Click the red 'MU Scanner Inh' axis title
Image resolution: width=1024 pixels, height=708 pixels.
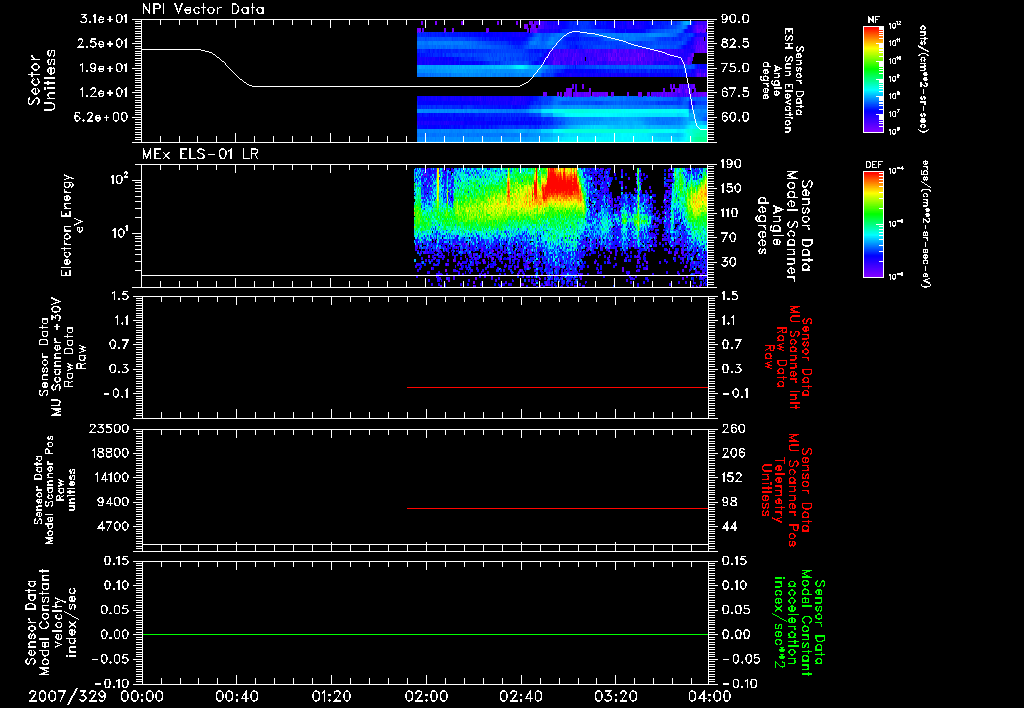789,357
